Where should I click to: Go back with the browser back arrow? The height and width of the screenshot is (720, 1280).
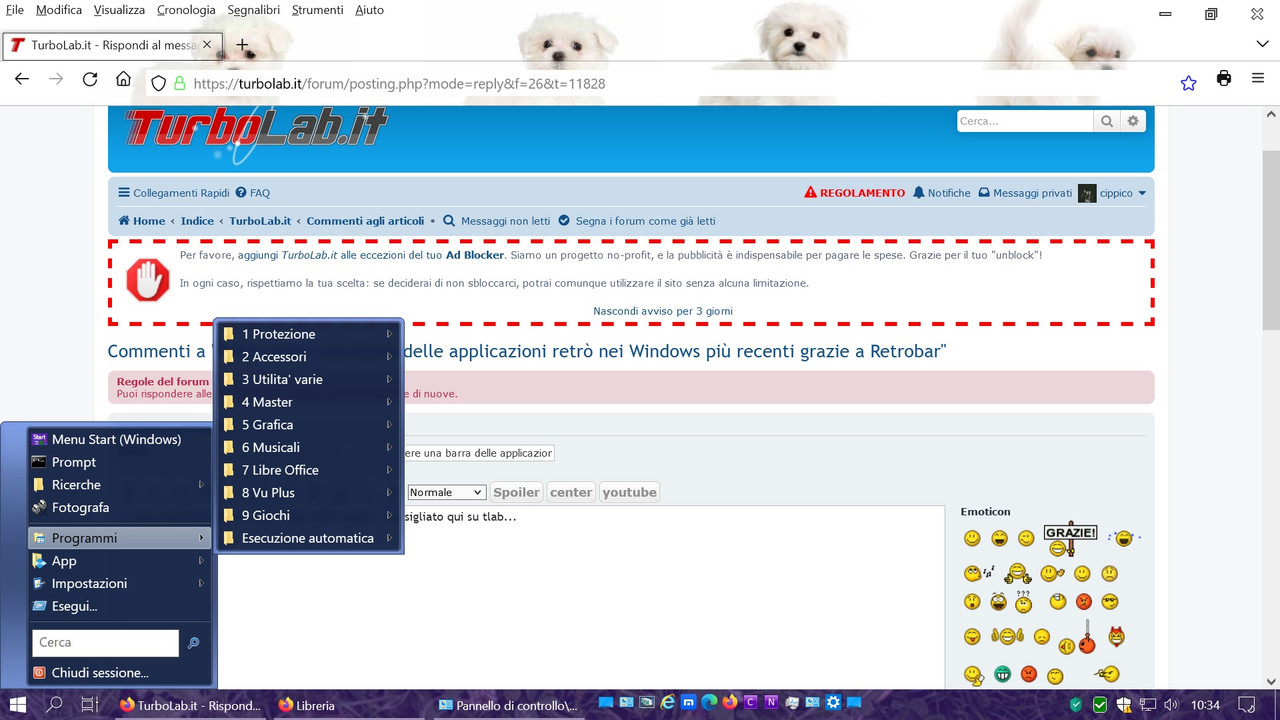point(22,80)
